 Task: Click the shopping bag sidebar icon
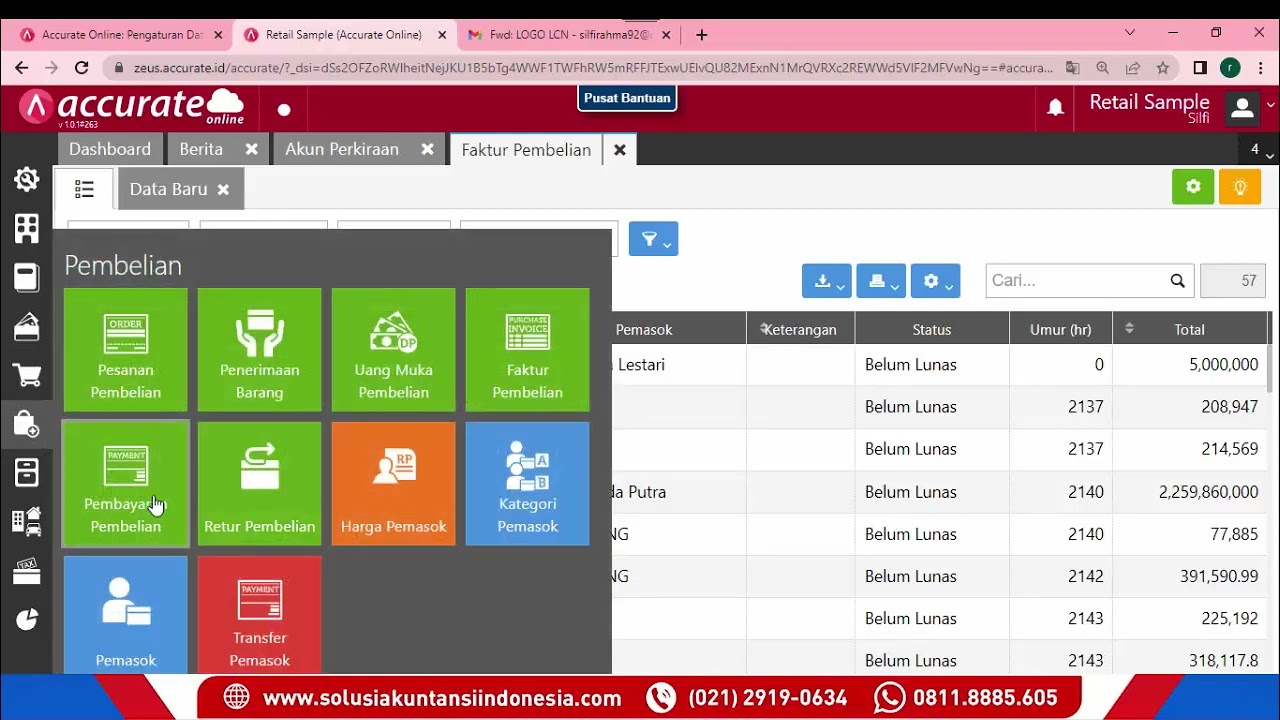27,424
